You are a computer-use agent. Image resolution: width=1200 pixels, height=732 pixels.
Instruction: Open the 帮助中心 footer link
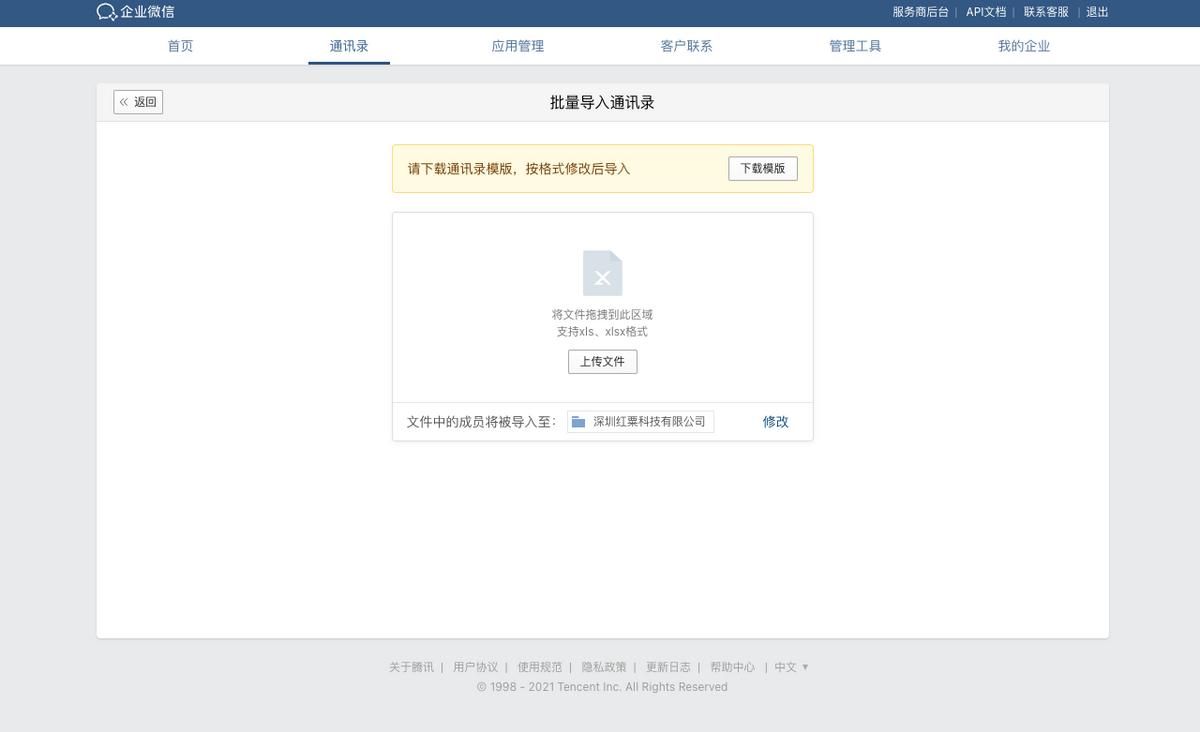point(733,666)
